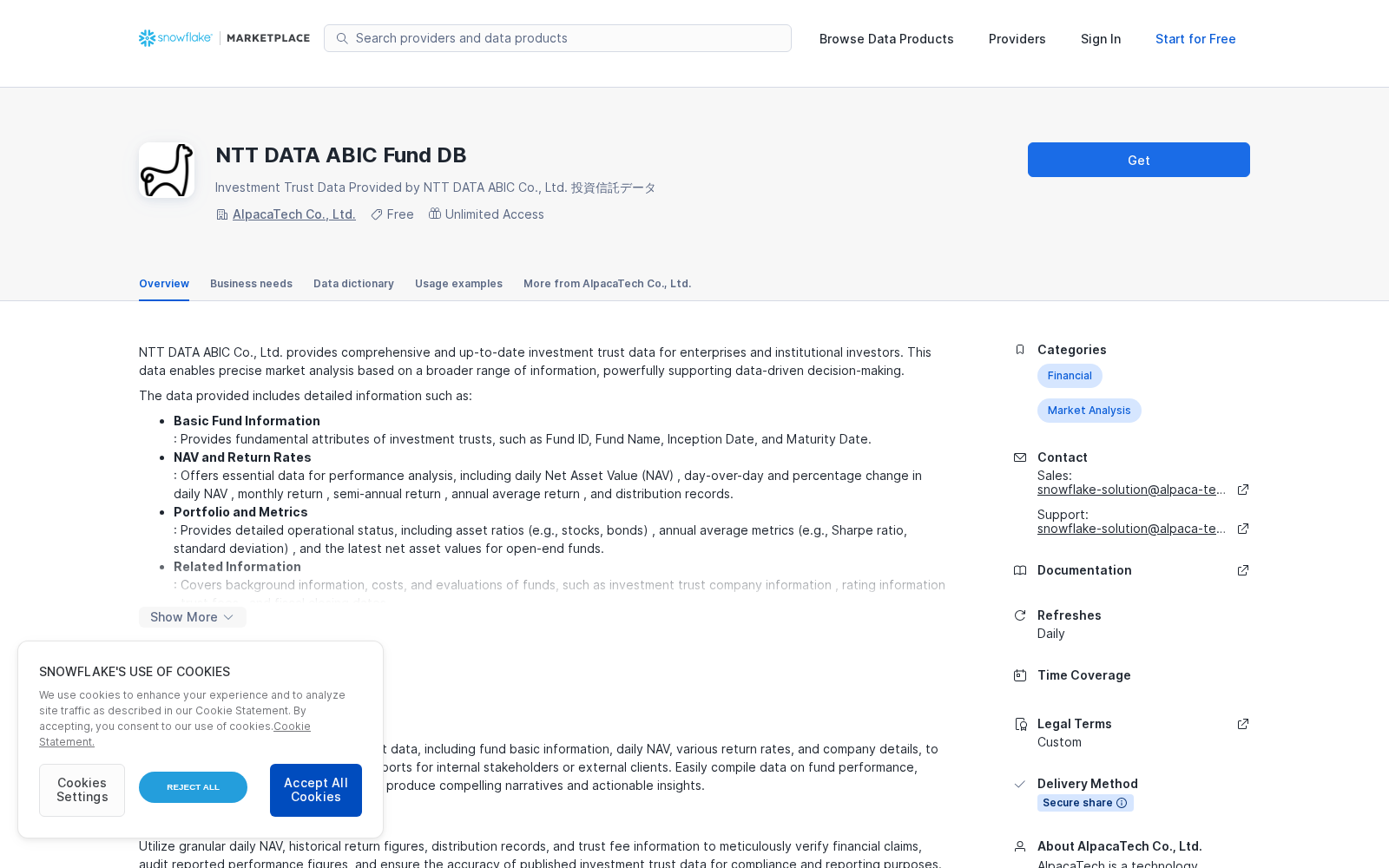Viewport: 1389px width, 868px height.
Task: Click the AlpacaTech alpaca logo thumbnail
Action: 167,170
